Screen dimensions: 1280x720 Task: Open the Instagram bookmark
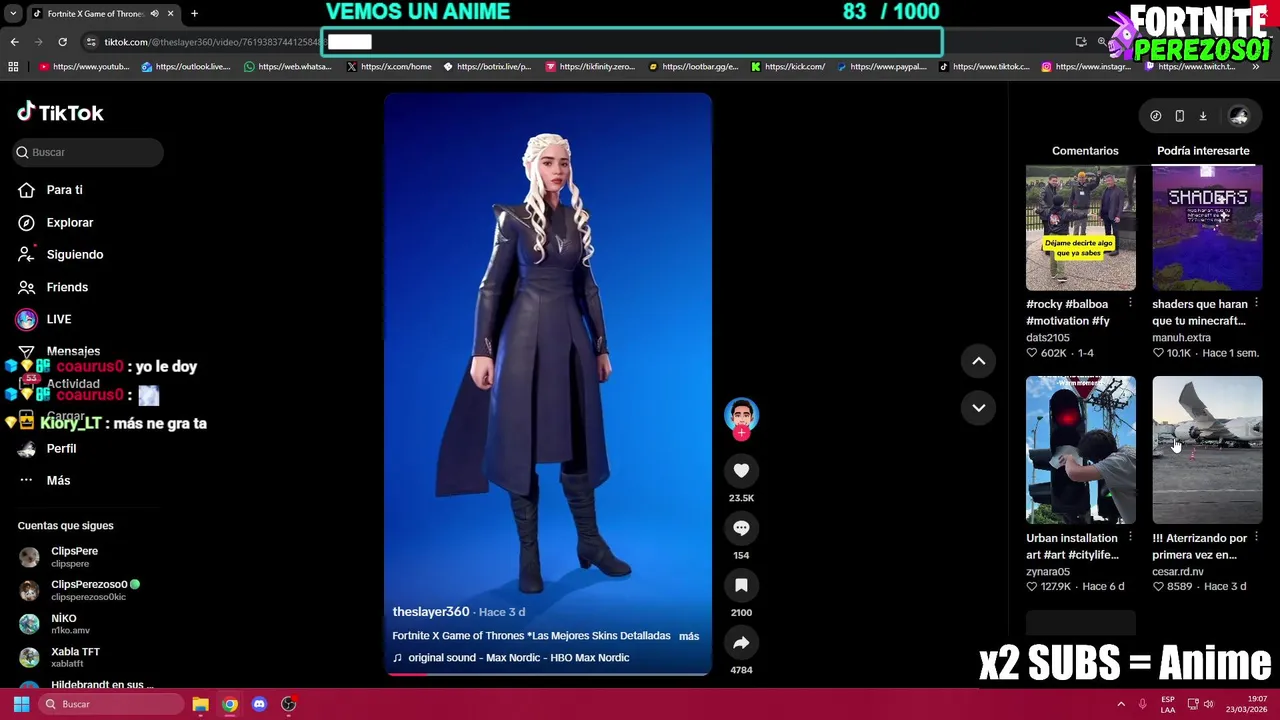point(1086,67)
